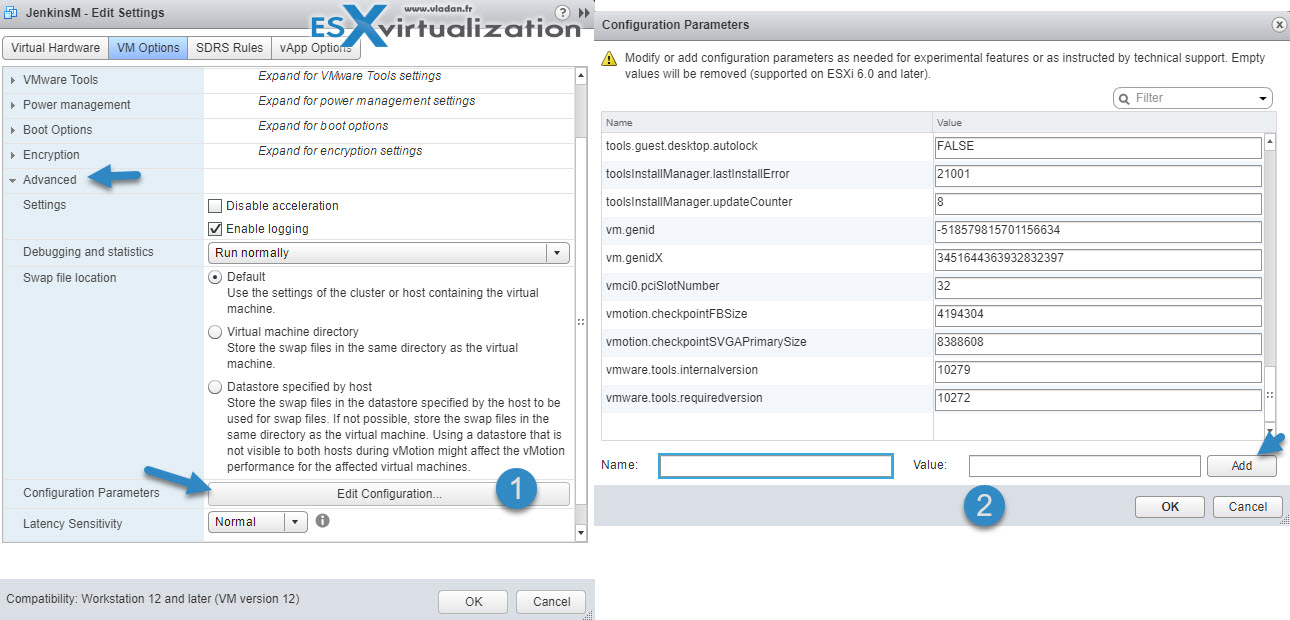Click Cancel in the Edit Settings dialog
Screen dimensions: 1290x620
tap(551, 601)
